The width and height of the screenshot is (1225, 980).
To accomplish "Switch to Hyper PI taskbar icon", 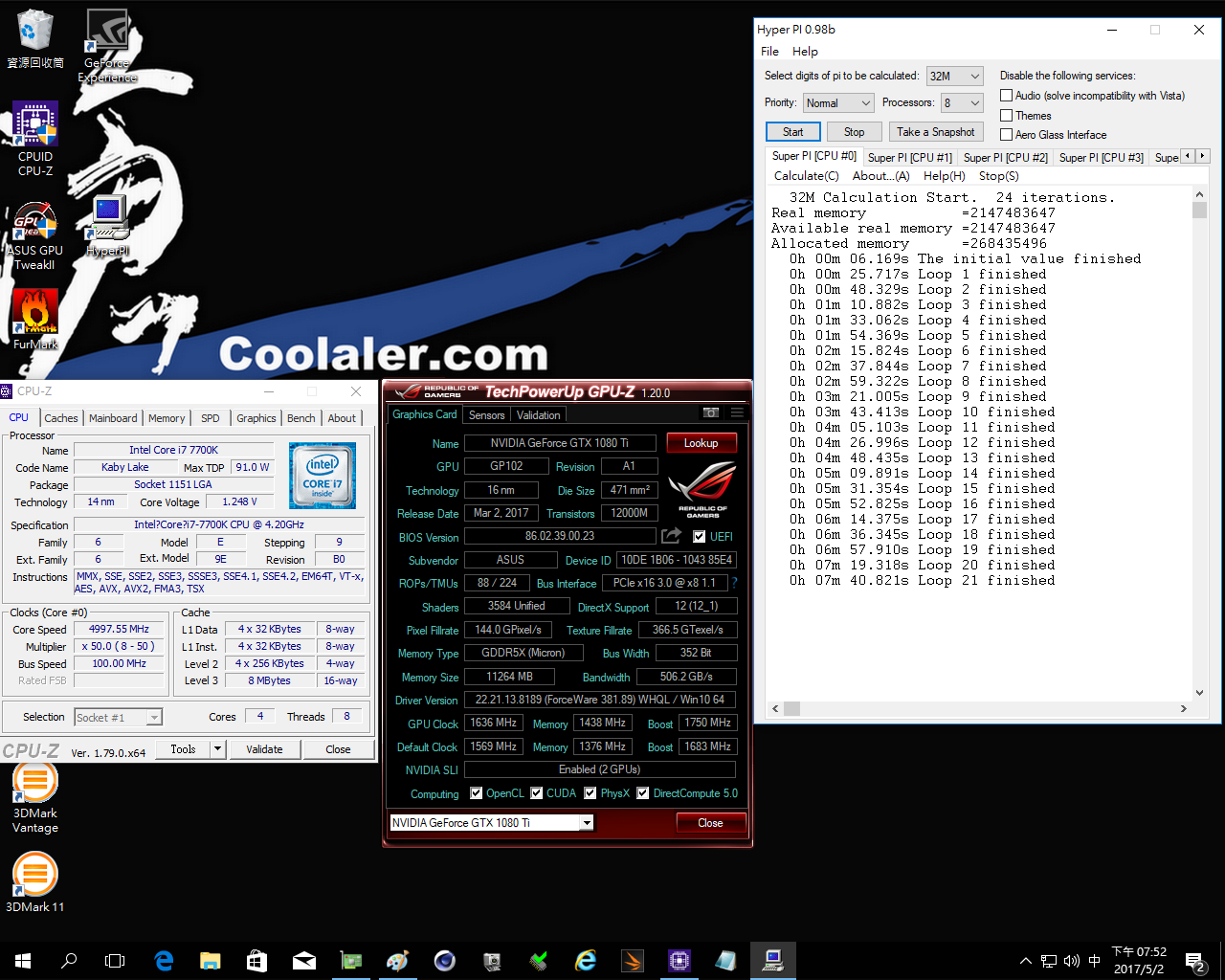I will pyautogui.click(x=773, y=961).
